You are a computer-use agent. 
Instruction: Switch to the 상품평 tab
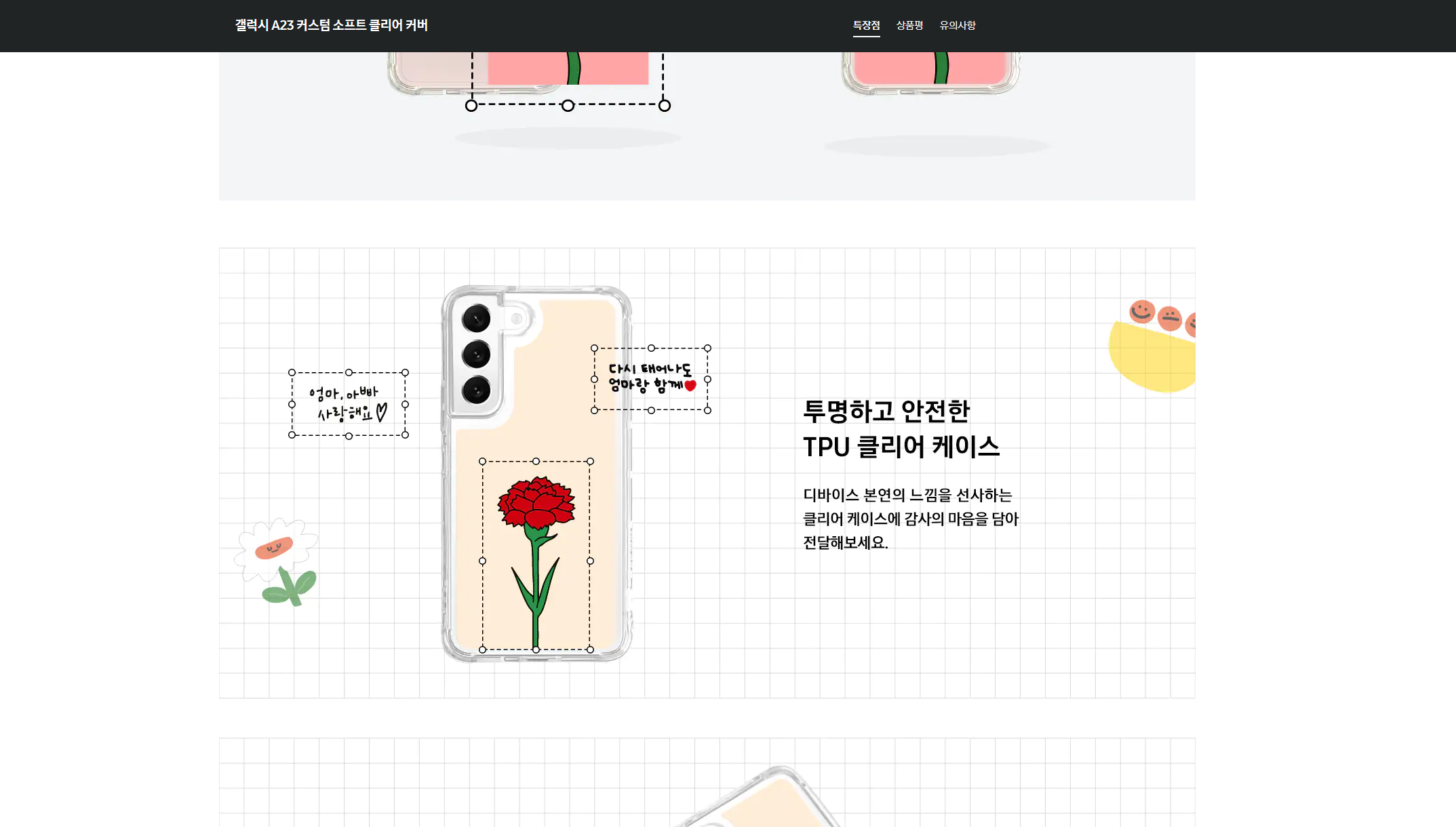909,25
